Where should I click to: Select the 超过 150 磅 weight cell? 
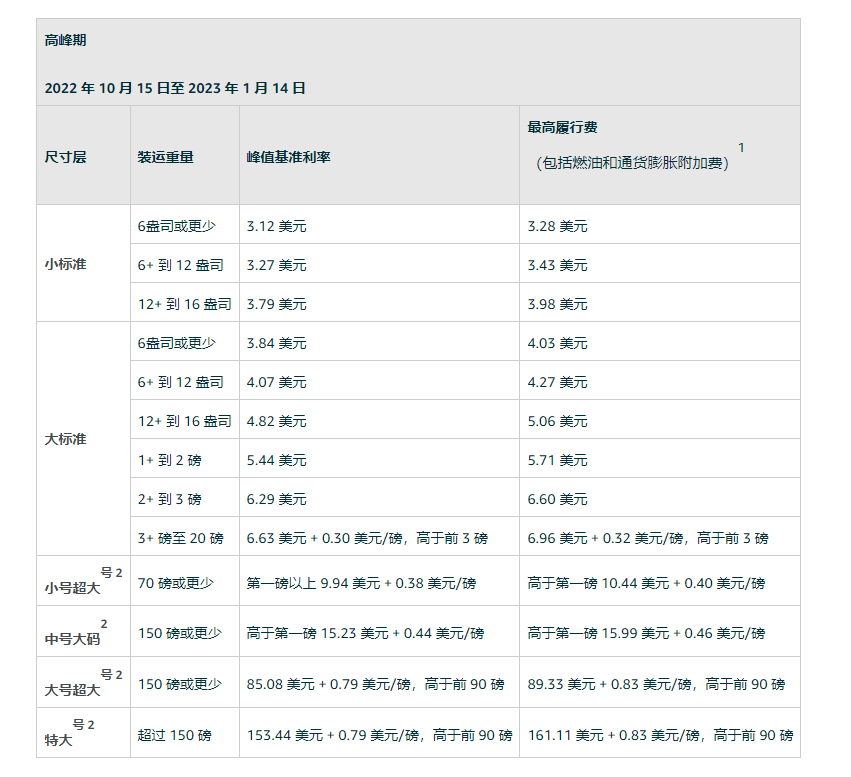coord(175,736)
